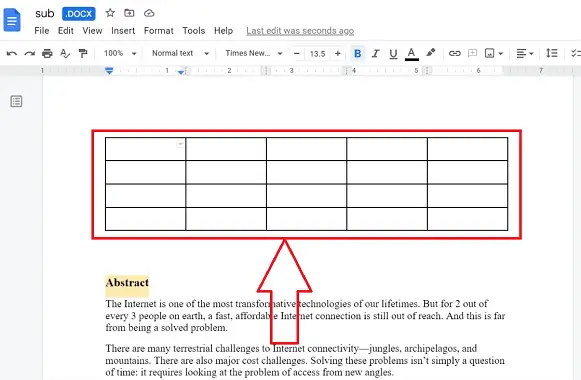Open the 'Last edit was seconds ago' link

tap(300, 31)
